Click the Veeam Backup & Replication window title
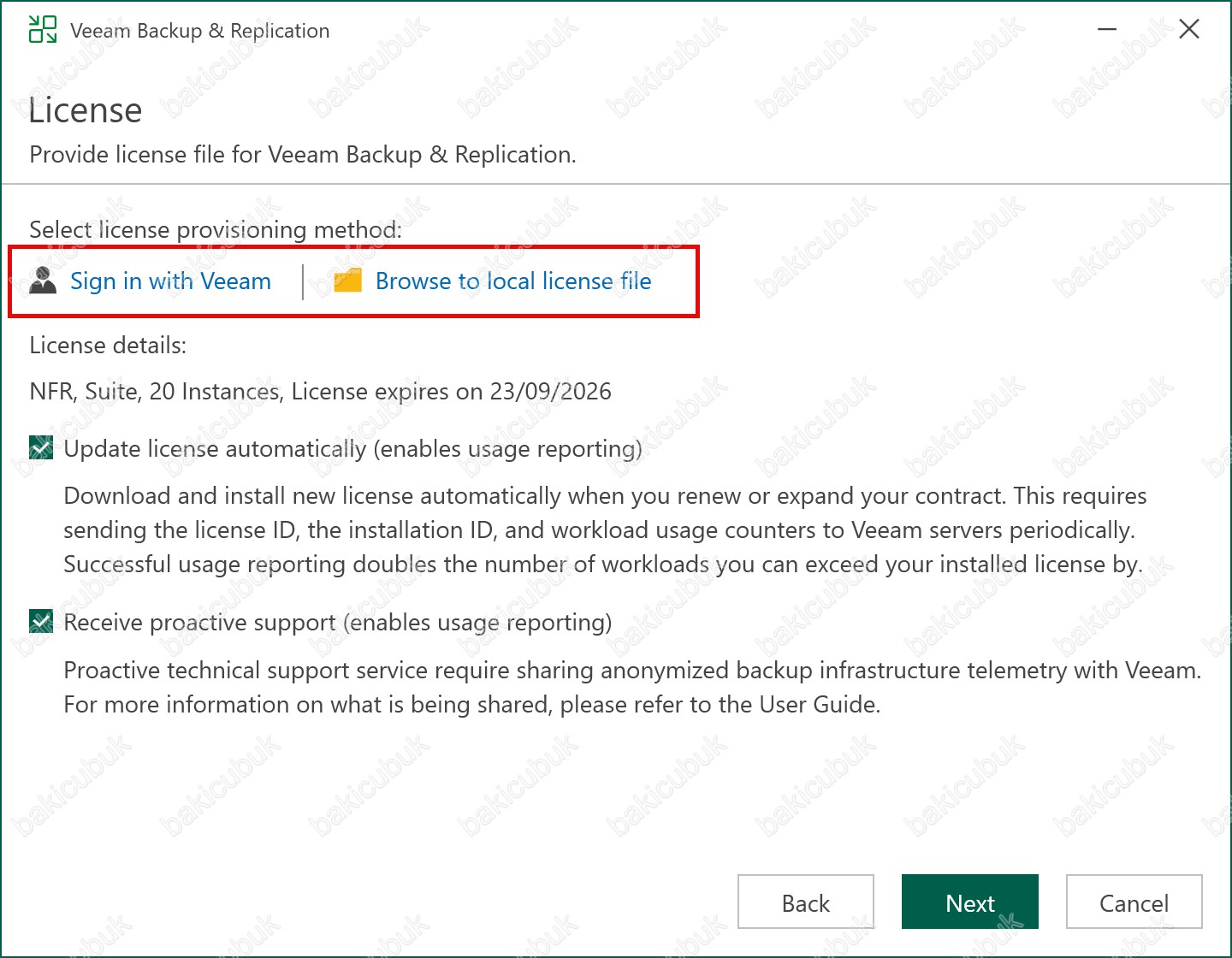1232x958 pixels. pyautogui.click(x=199, y=31)
